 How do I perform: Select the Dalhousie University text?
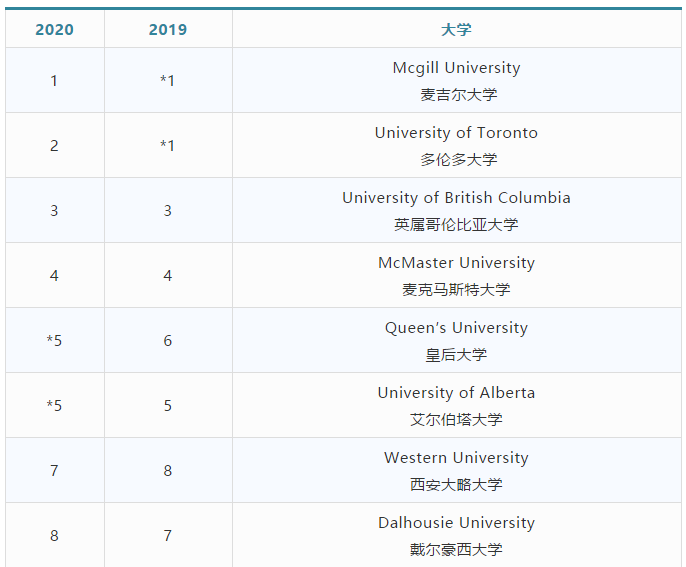456,523
